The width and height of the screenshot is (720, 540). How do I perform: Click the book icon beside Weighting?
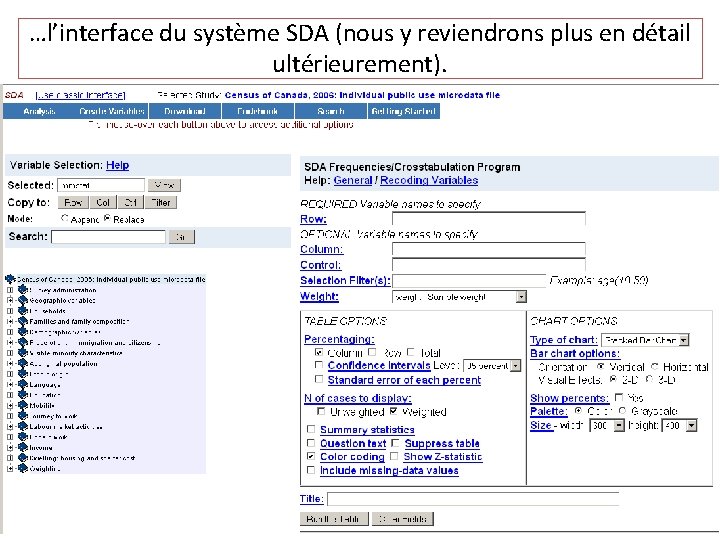pyautogui.click(x=22, y=468)
